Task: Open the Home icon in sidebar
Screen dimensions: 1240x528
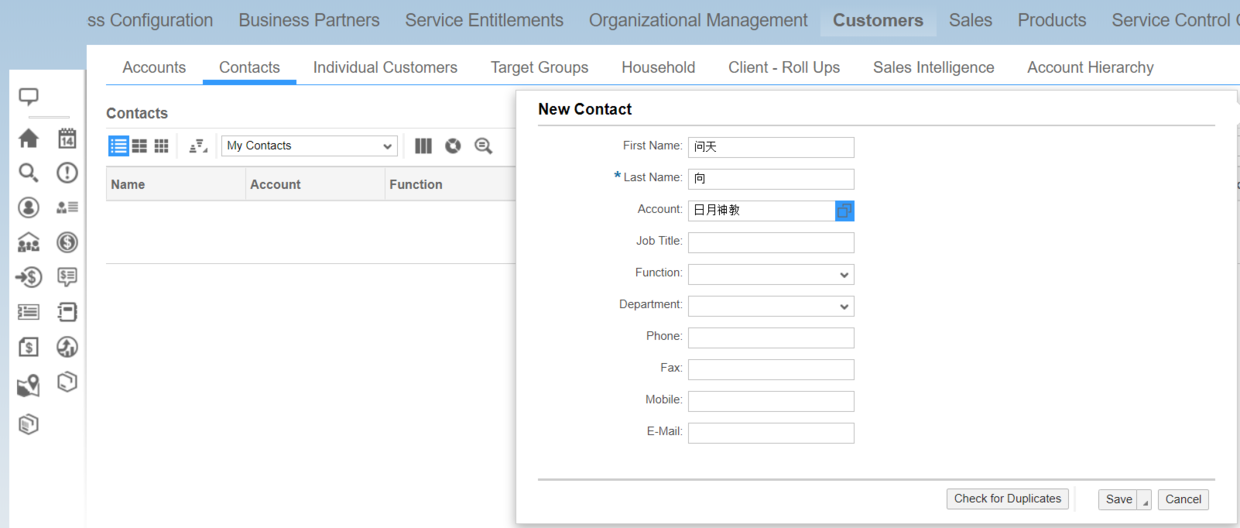Action: pyautogui.click(x=29, y=139)
